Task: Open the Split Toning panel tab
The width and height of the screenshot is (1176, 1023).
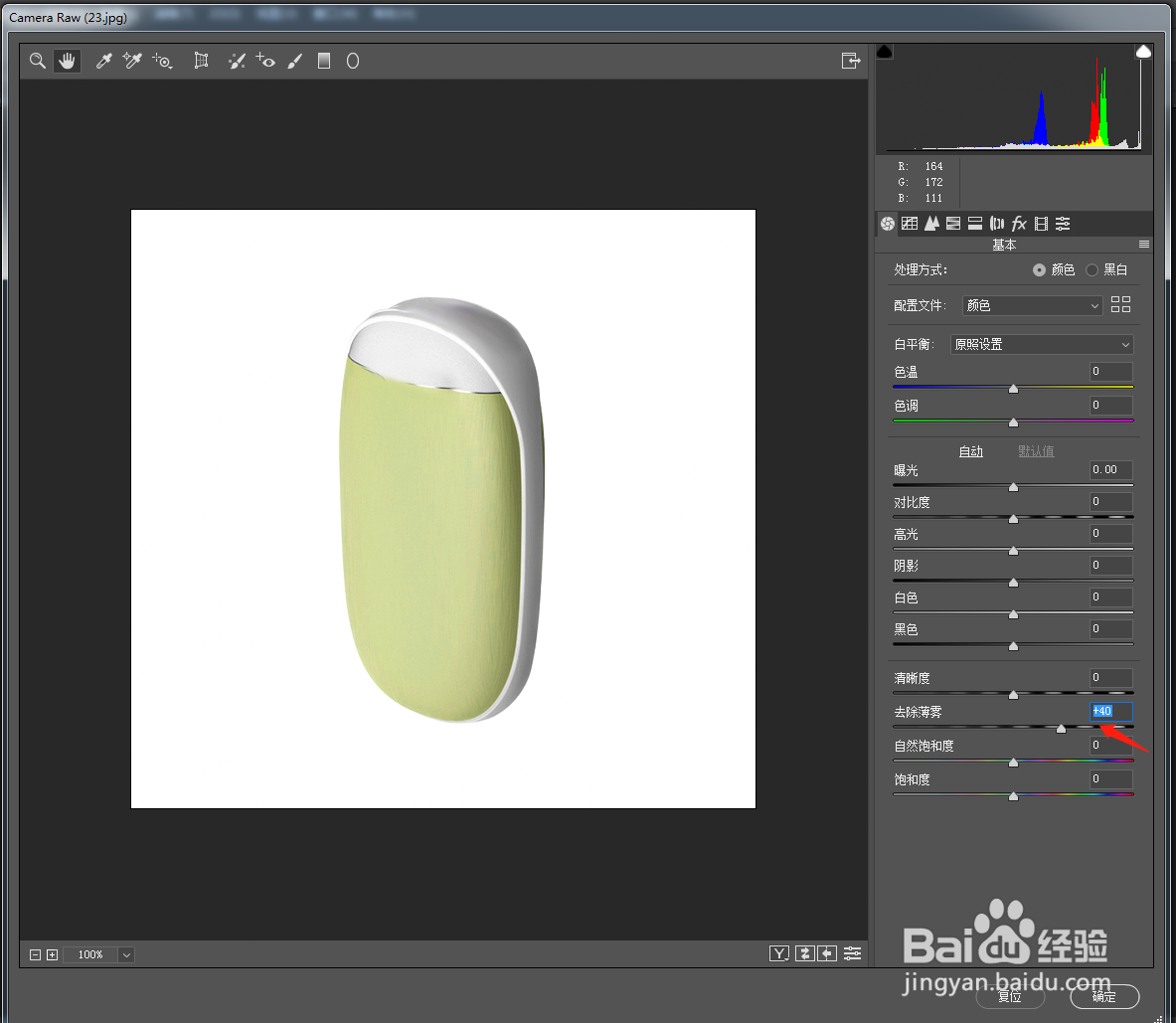Action: tap(975, 224)
